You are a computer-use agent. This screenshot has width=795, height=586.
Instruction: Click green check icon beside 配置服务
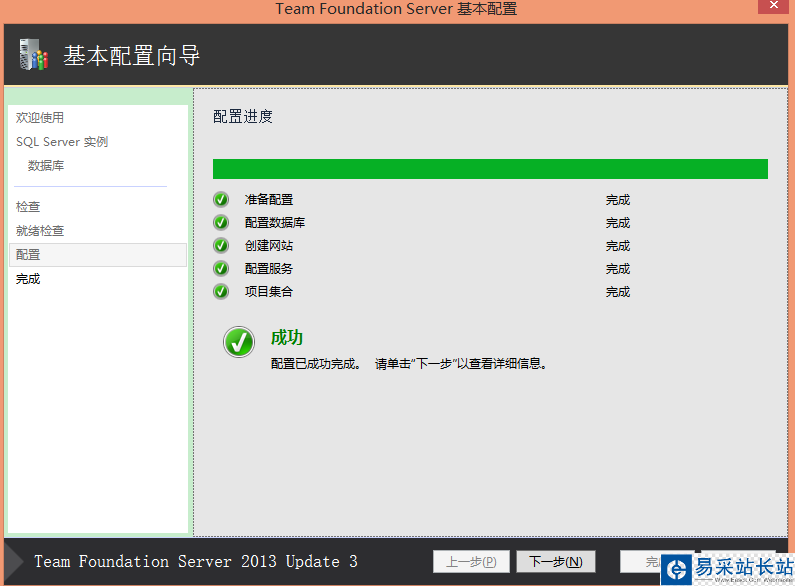click(221, 269)
